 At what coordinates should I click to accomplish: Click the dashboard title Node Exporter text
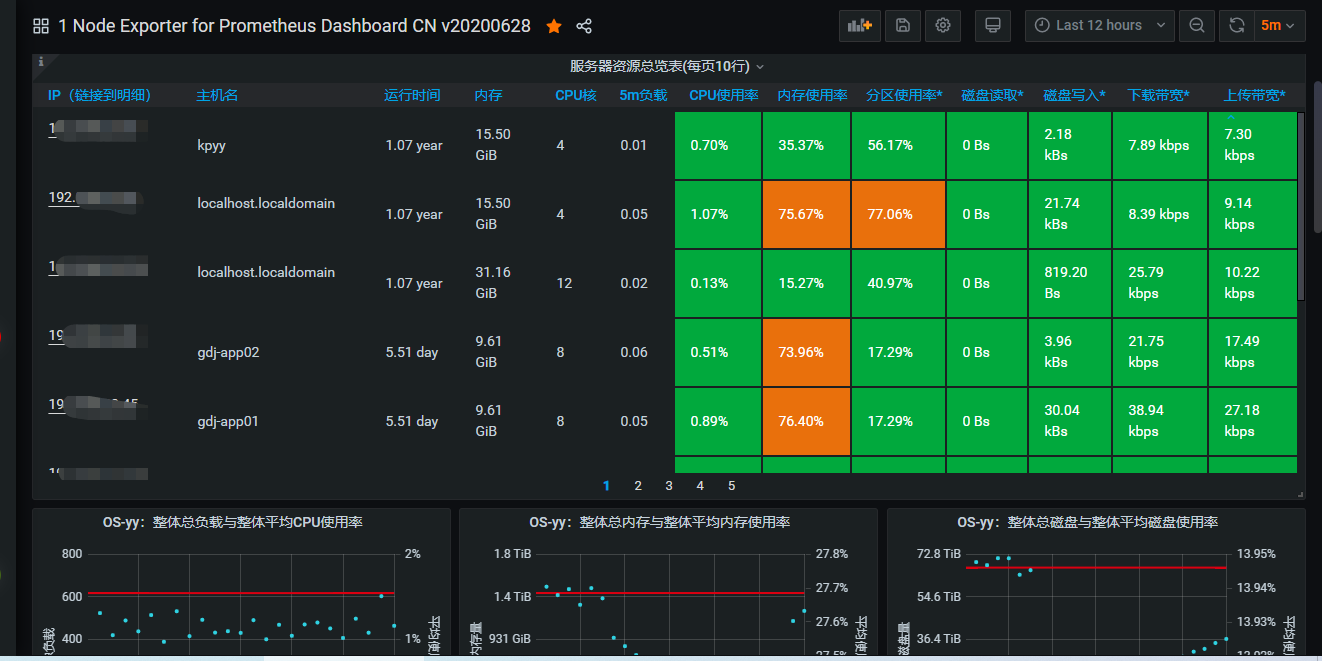coord(295,26)
